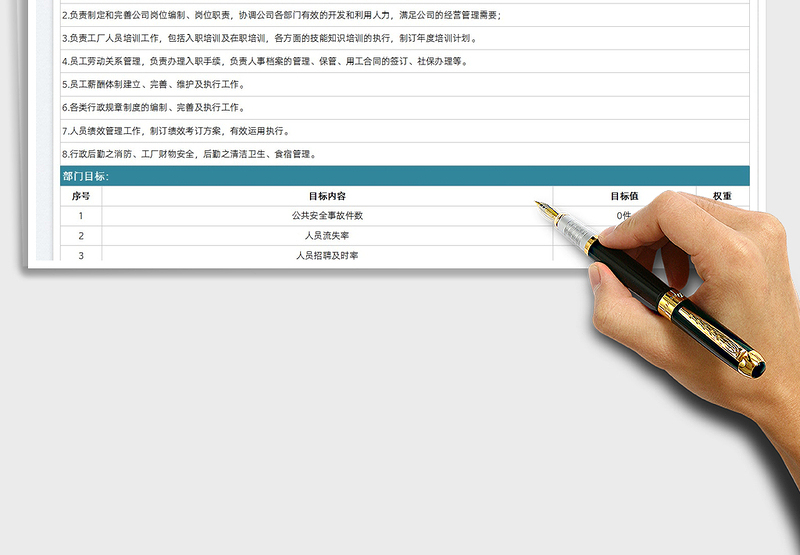800x555 pixels.
Task: Select row 4 beginning '4.员工劳动关系管理'
Action: click(x=405, y=61)
